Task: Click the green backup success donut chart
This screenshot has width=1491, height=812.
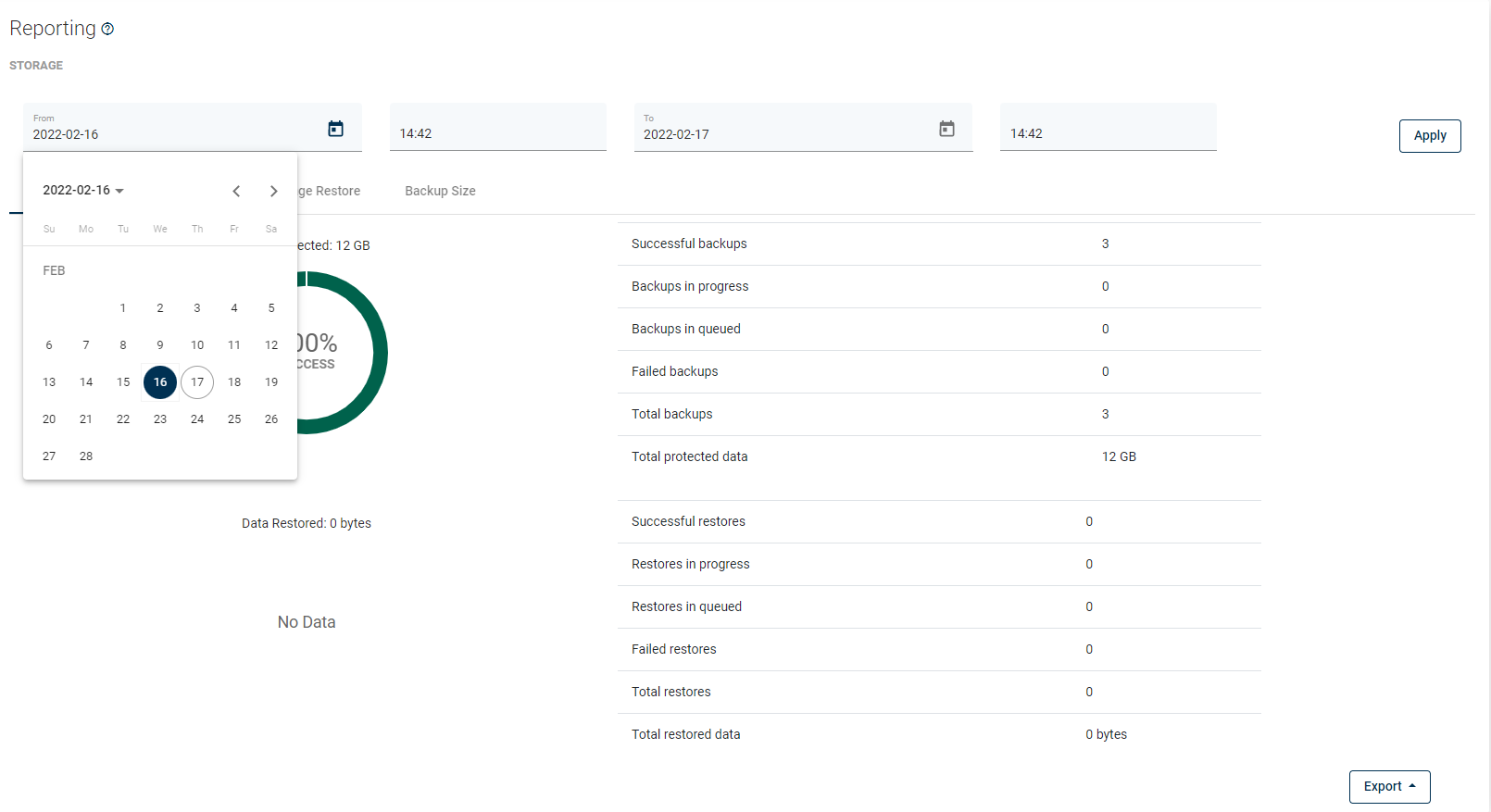Action: point(378,353)
